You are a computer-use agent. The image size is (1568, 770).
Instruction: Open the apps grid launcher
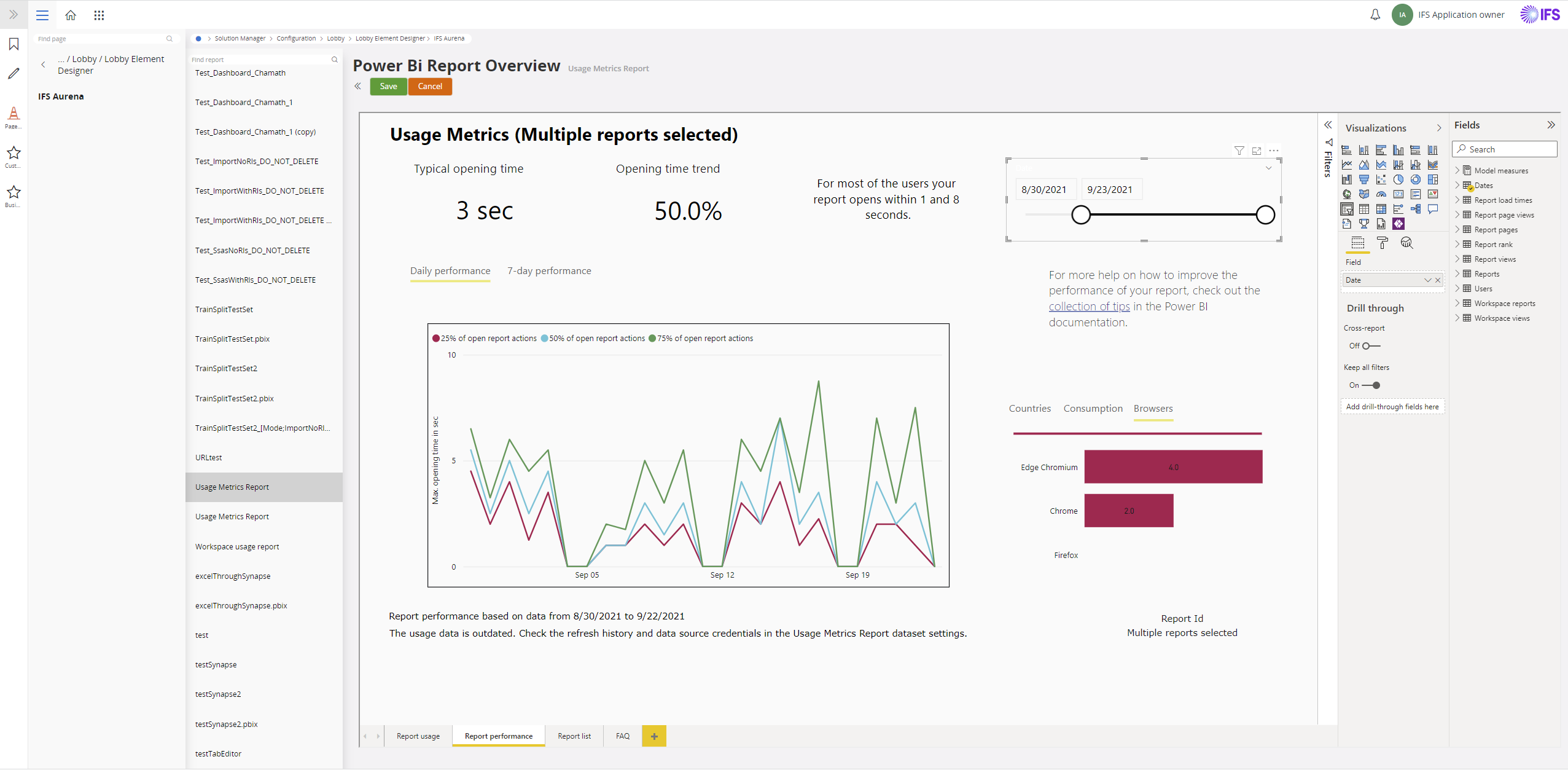pyautogui.click(x=99, y=15)
